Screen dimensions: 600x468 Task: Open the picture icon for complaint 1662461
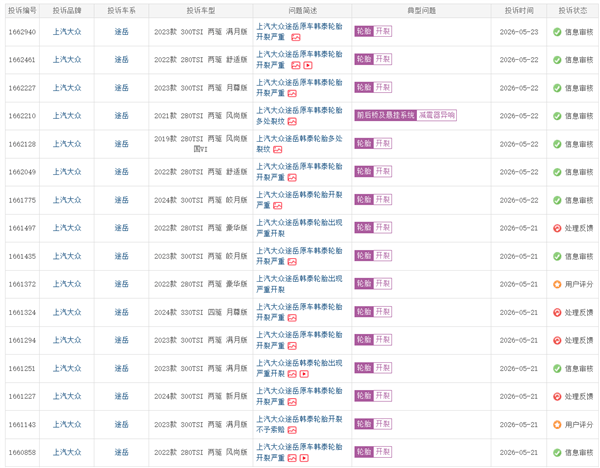pos(295,65)
